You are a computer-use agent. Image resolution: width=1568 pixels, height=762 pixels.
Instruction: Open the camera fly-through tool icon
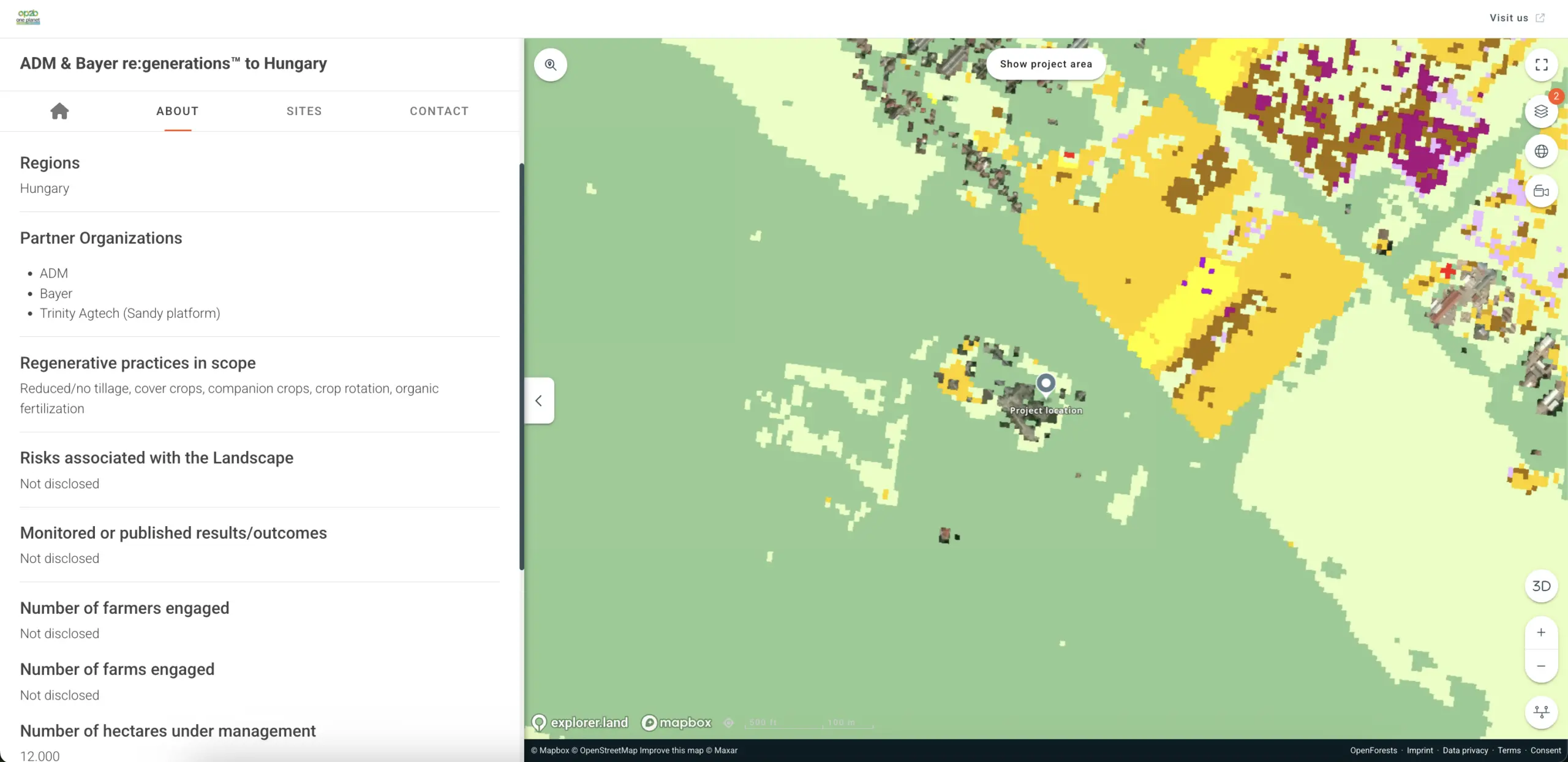1541,191
